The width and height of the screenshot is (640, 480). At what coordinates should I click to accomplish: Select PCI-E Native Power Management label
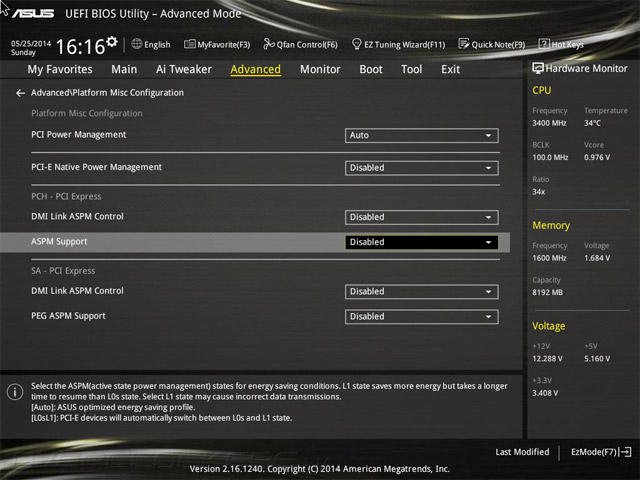96,167
